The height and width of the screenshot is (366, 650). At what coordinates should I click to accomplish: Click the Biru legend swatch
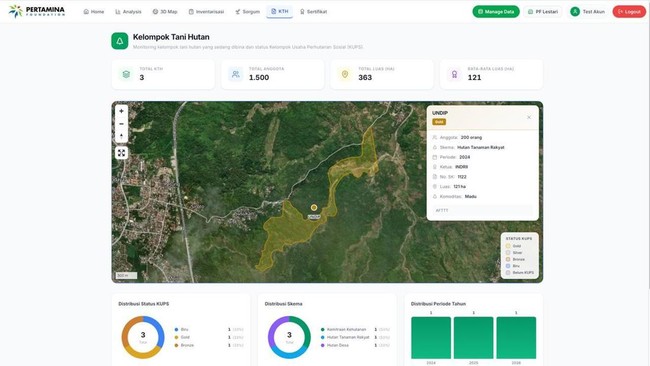(508, 266)
